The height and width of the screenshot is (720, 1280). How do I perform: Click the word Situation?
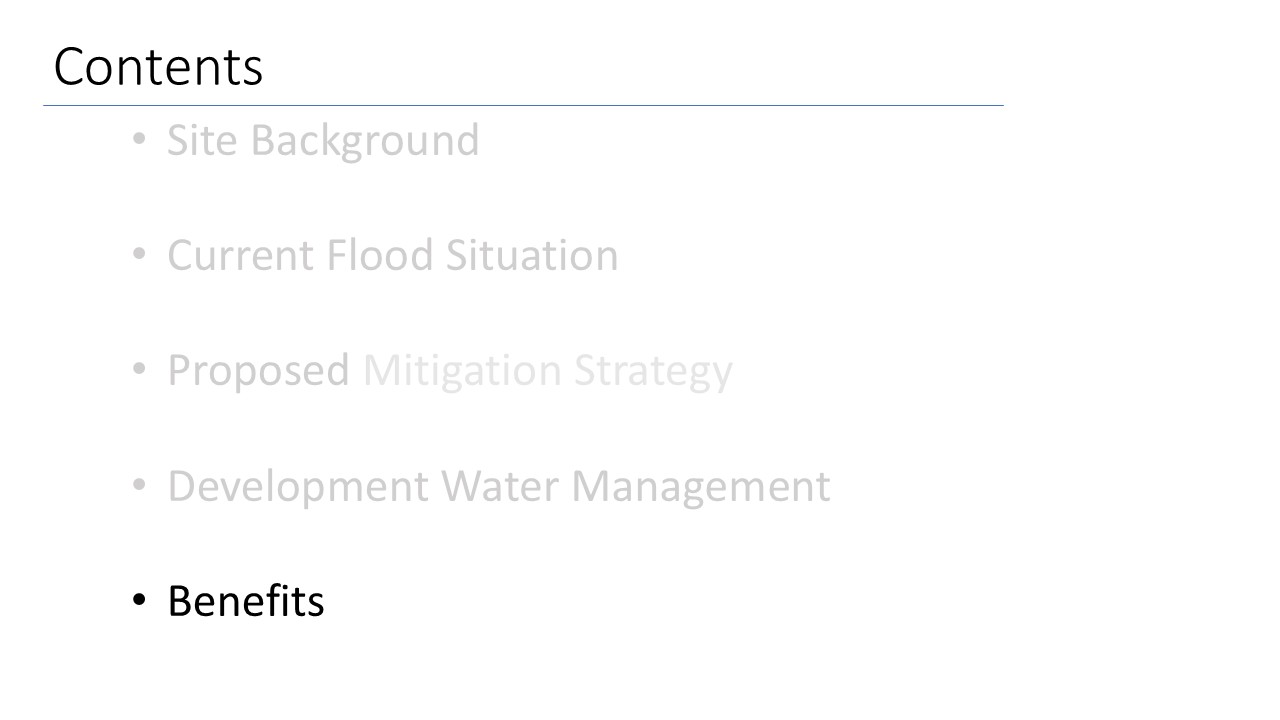click(x=532, y=256)
